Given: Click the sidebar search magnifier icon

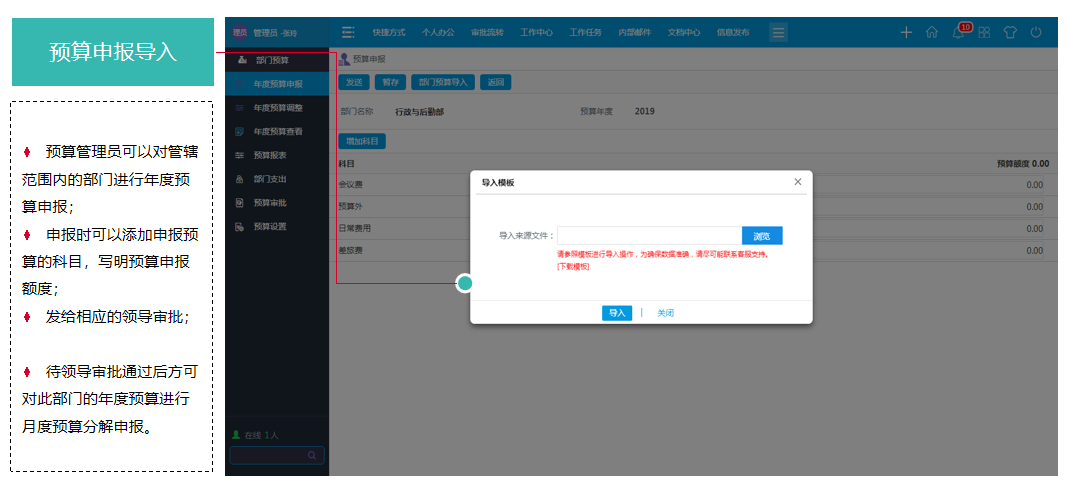Looking at the screenshot, I should click(312, 456).
